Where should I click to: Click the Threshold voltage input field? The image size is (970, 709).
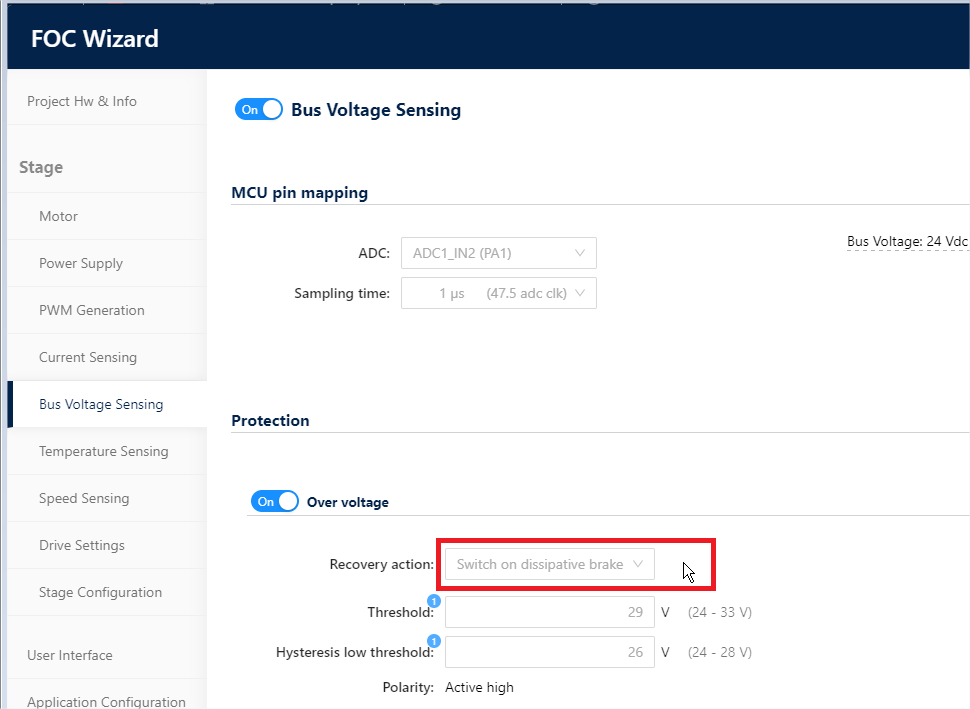pos(549,612)
